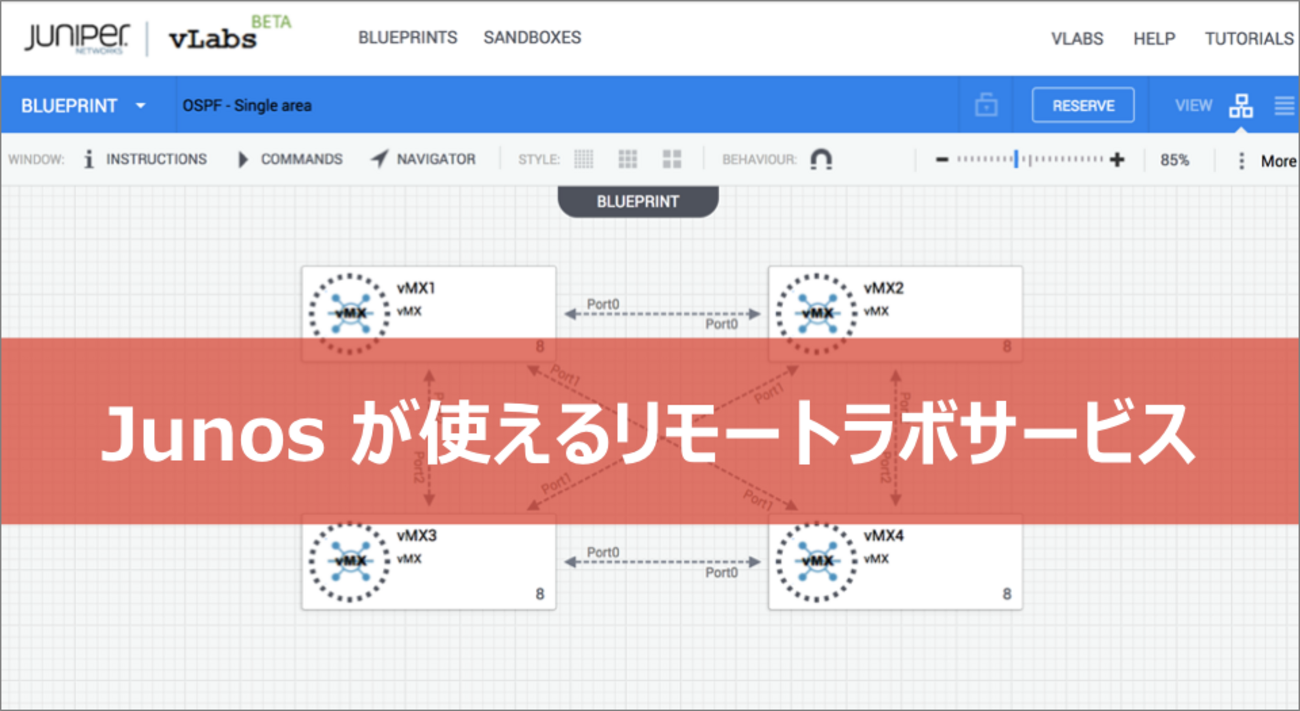This screenshot has width=1300, height=711.
Task: Choose the large grid style
Action: click(x=672, y=159)
